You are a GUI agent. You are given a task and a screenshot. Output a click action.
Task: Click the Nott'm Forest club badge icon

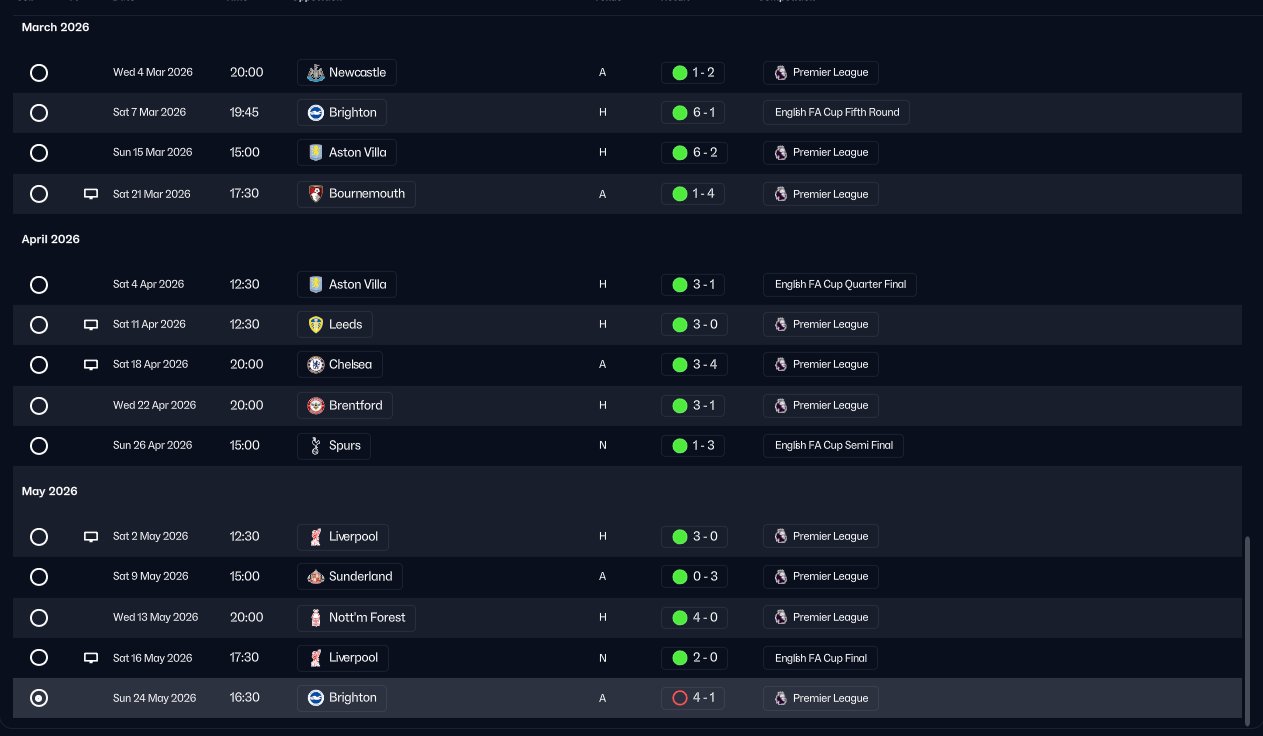316,618
